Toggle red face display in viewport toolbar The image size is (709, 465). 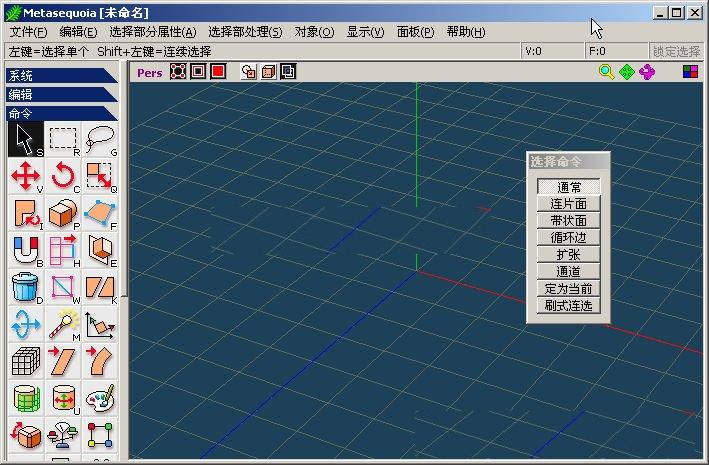[218, 71]
